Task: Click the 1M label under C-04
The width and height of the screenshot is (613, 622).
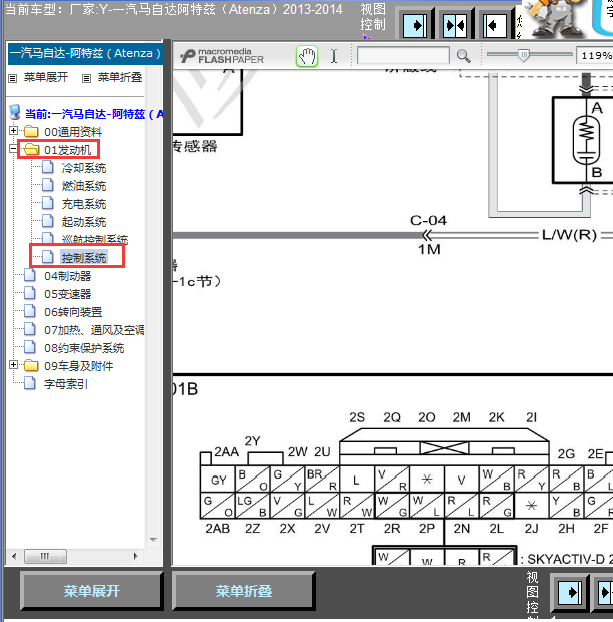Action: 429,250
